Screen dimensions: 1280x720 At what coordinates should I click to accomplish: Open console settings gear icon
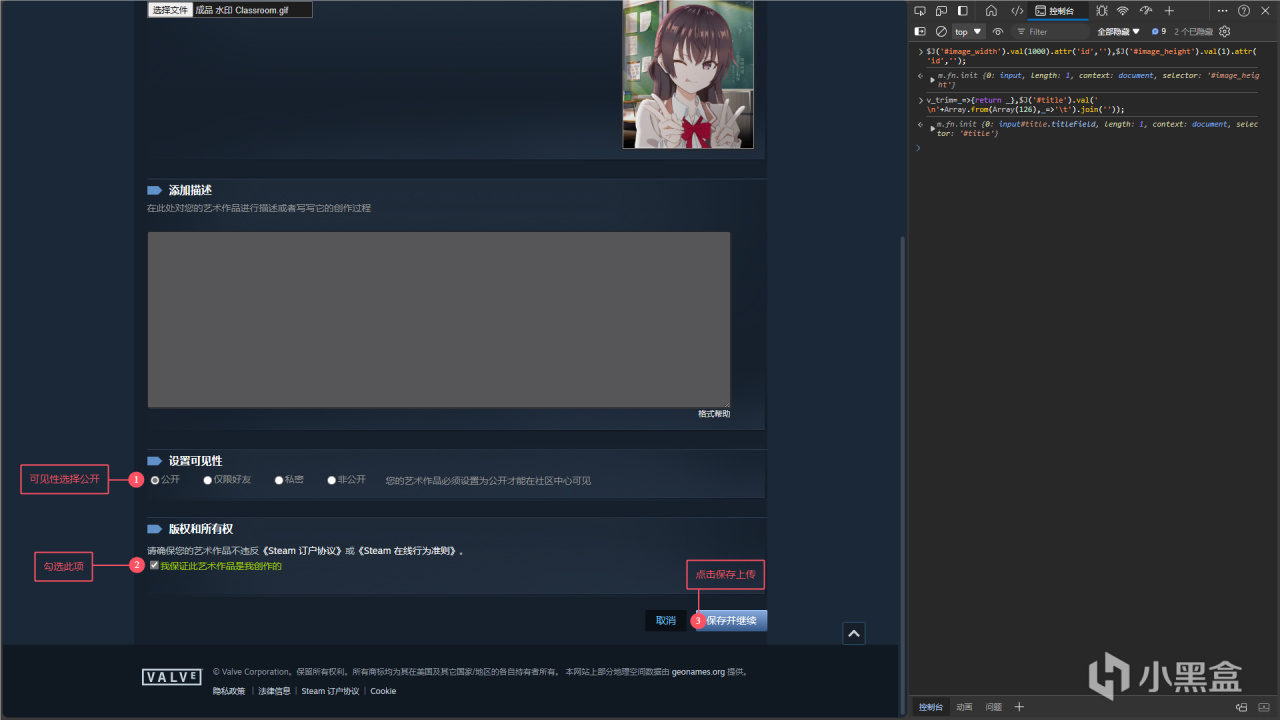(1224, 32)
